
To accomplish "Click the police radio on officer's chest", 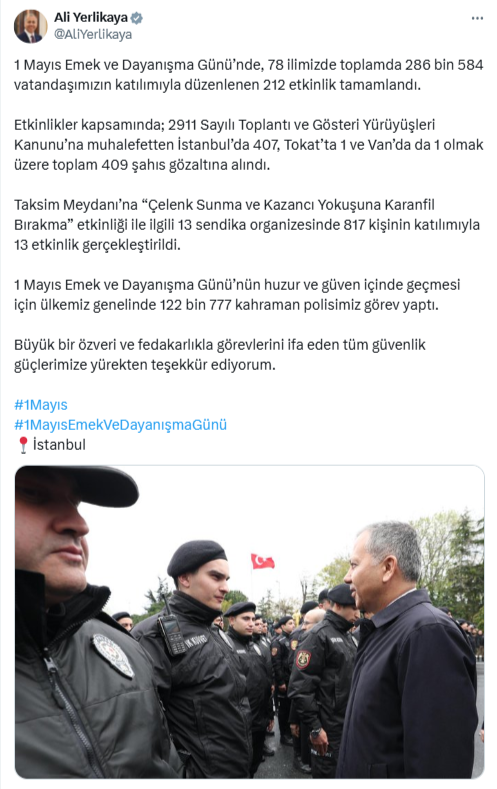I will [x=173, y=634].
